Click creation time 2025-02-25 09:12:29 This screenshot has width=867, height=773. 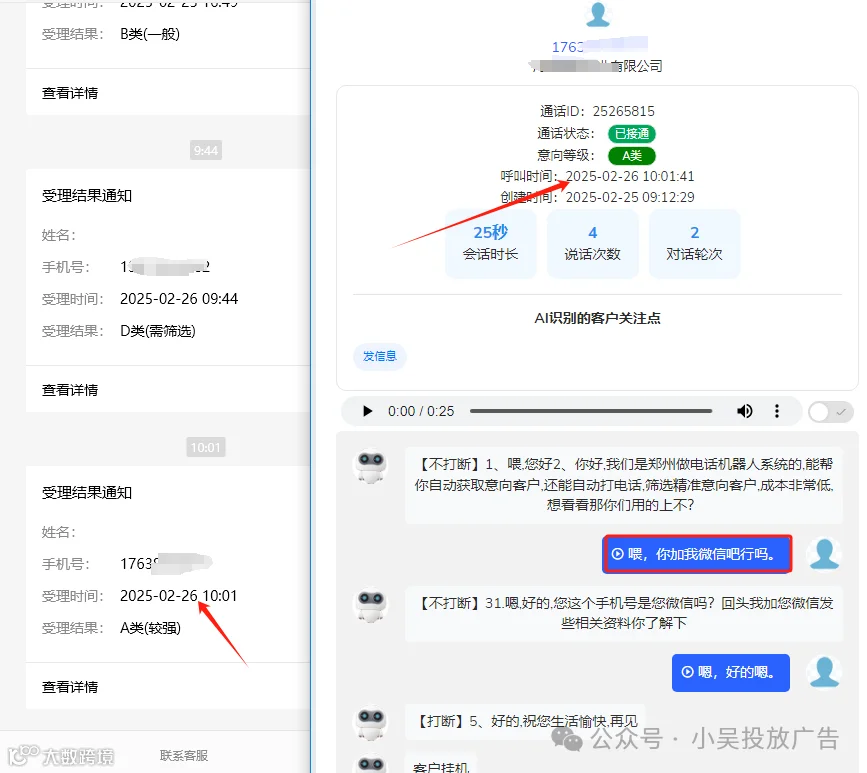click(x=630, y=197)
